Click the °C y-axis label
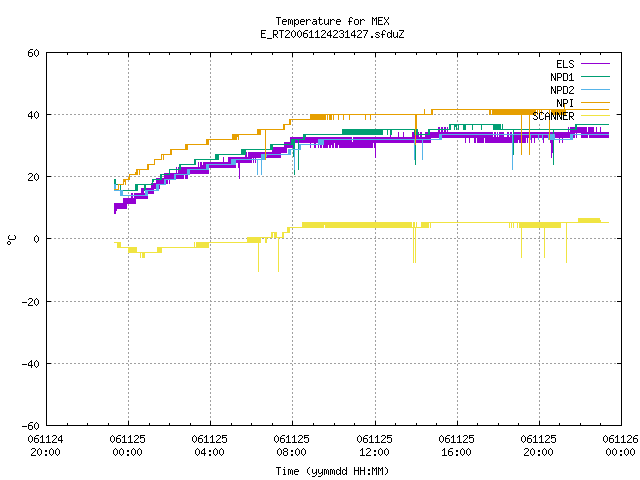The width and height of the screenshot is (640, 480). tap(11, 240)
